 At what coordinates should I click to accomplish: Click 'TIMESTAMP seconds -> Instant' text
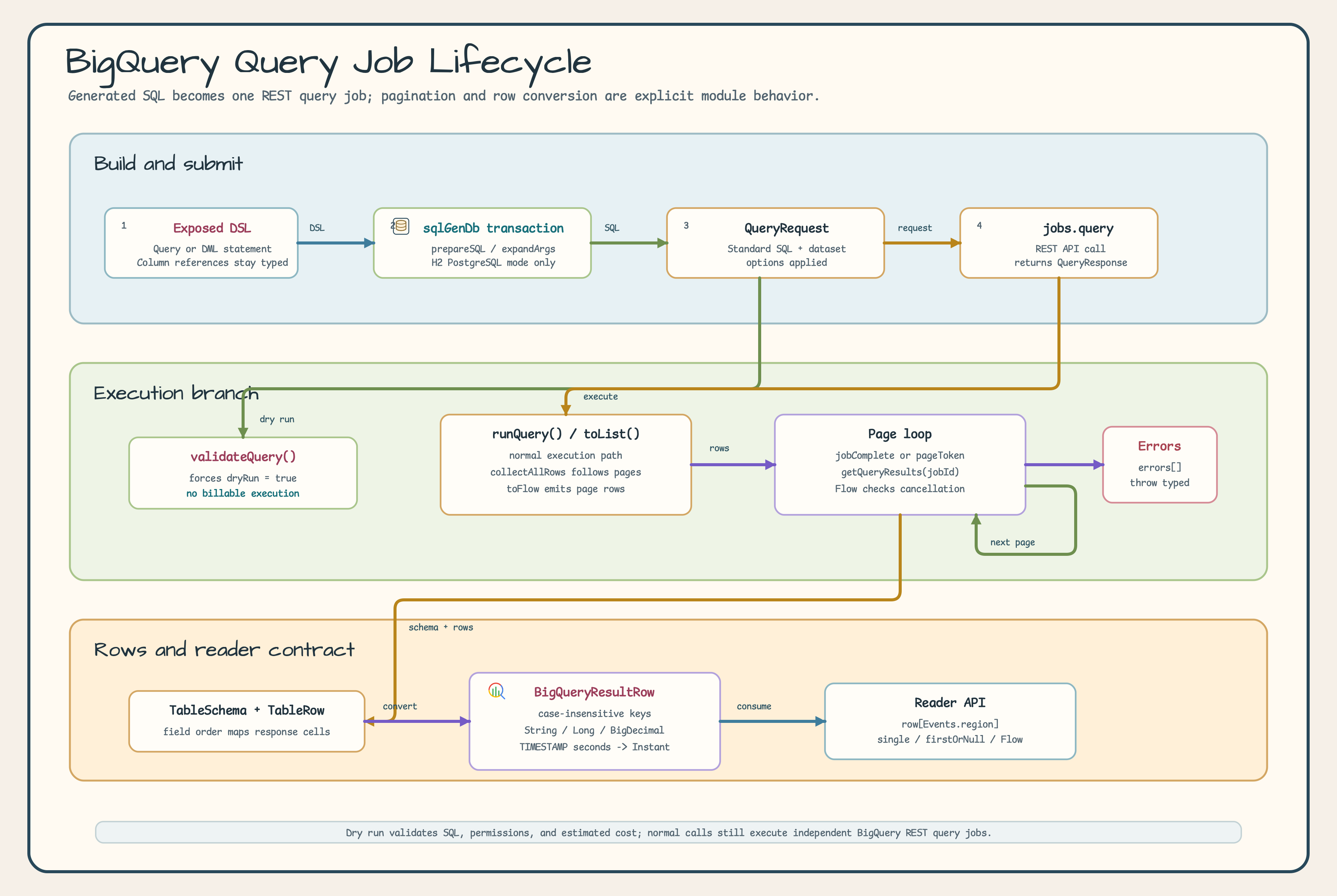coord(594,747)
